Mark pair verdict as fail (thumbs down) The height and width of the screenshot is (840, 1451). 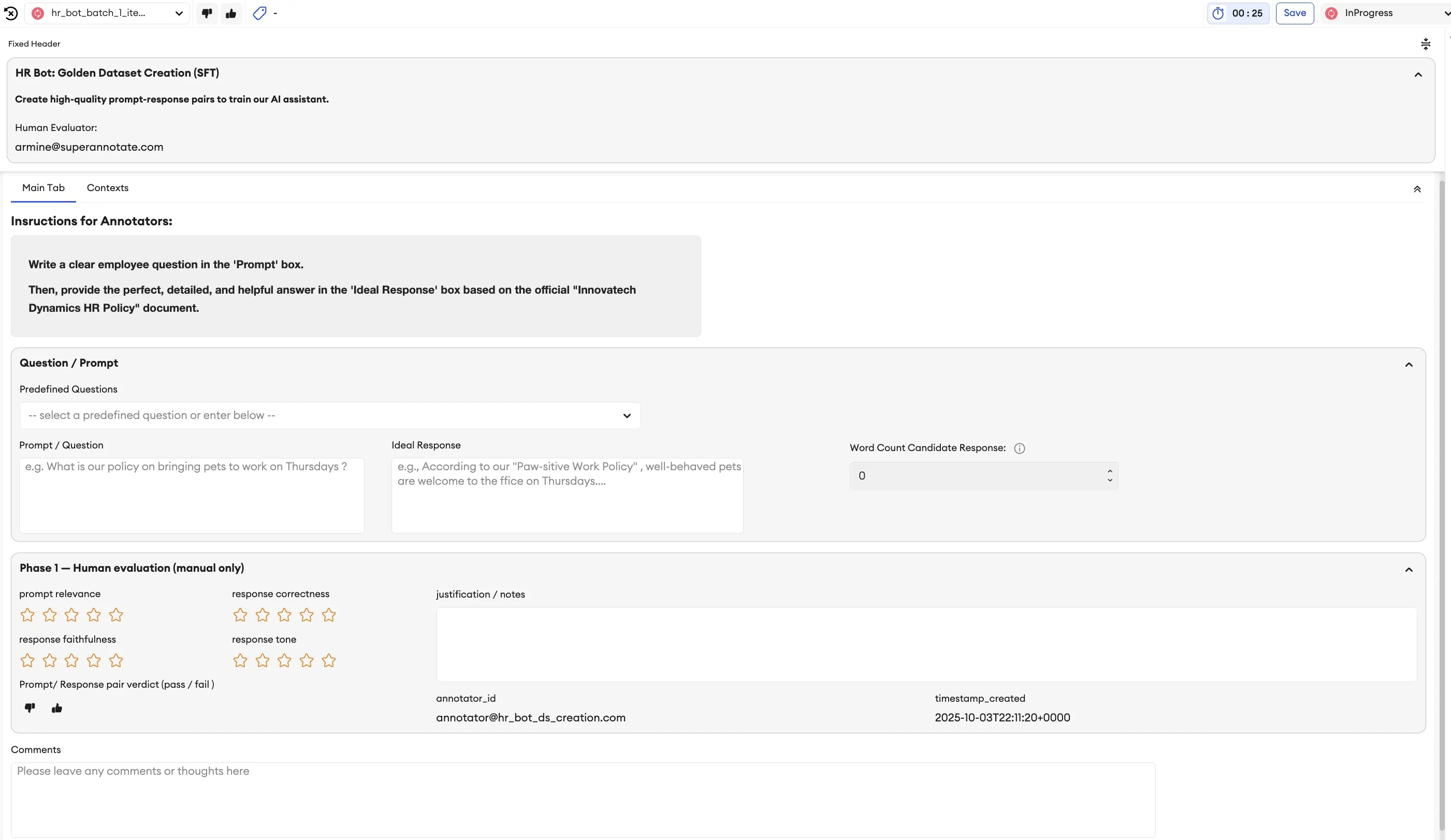30,707
